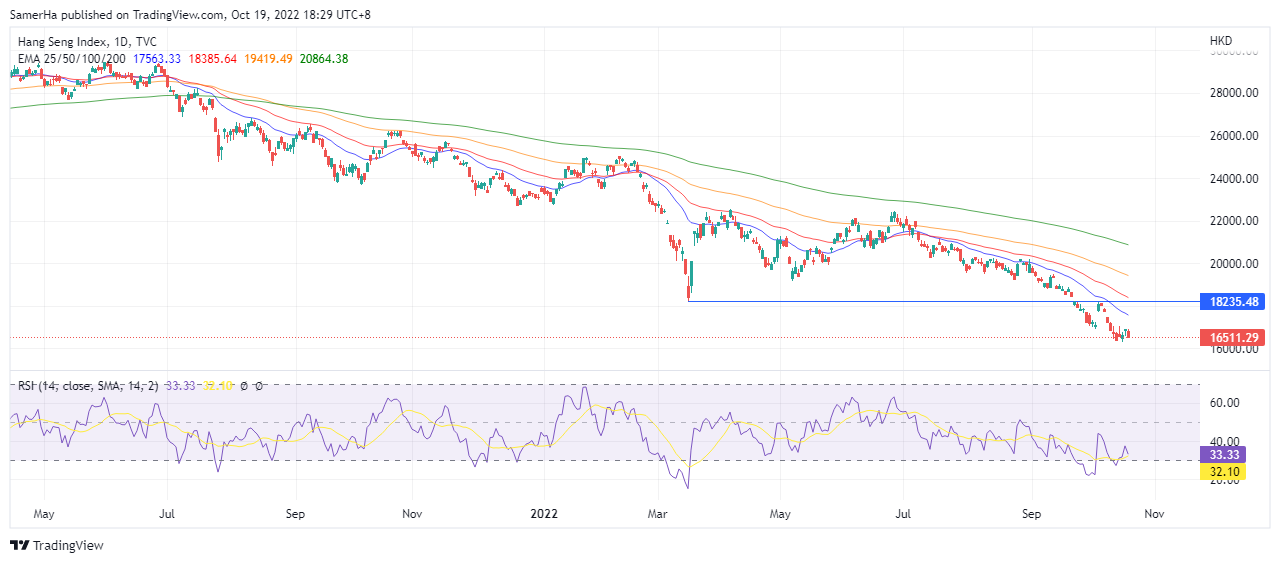Click the TradingView logo at bottom left

57,545
